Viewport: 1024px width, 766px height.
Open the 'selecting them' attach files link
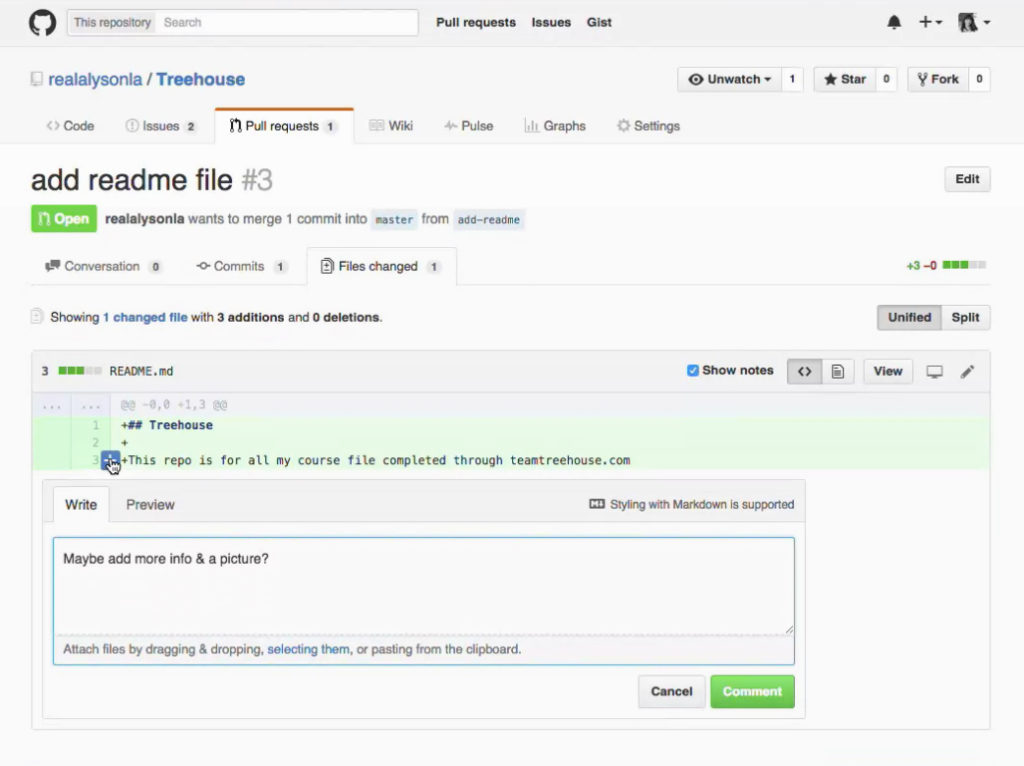coord(308,649)
